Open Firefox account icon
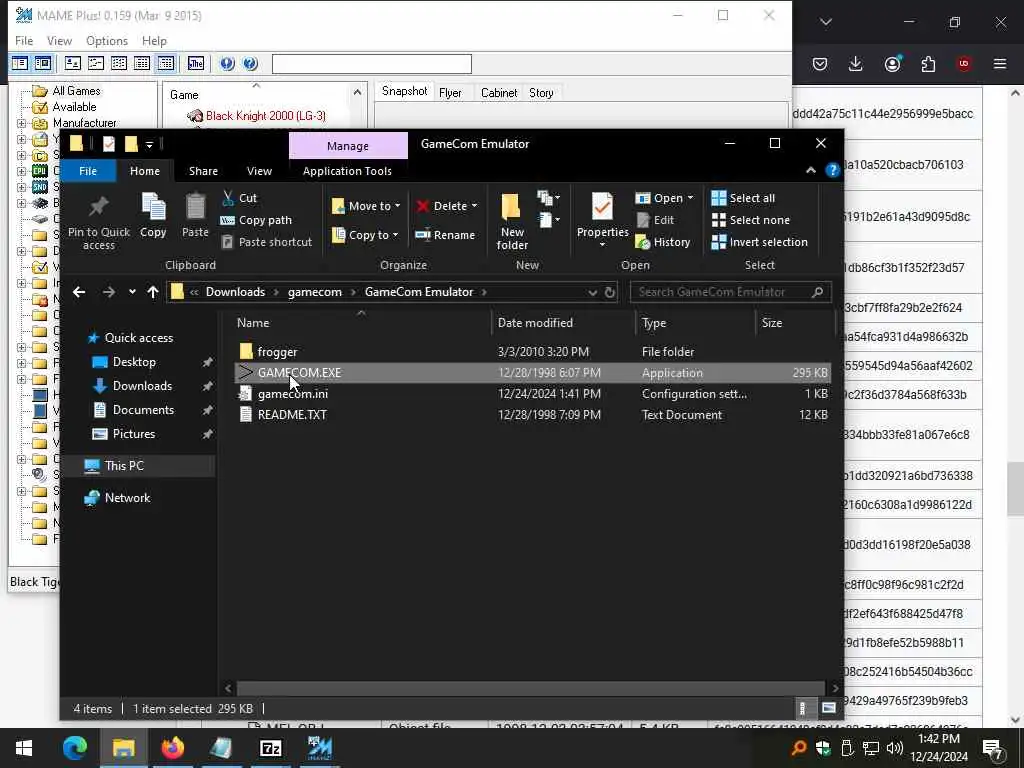The height and width of the screenshot is (768, 1024). [x=892, y=63]
